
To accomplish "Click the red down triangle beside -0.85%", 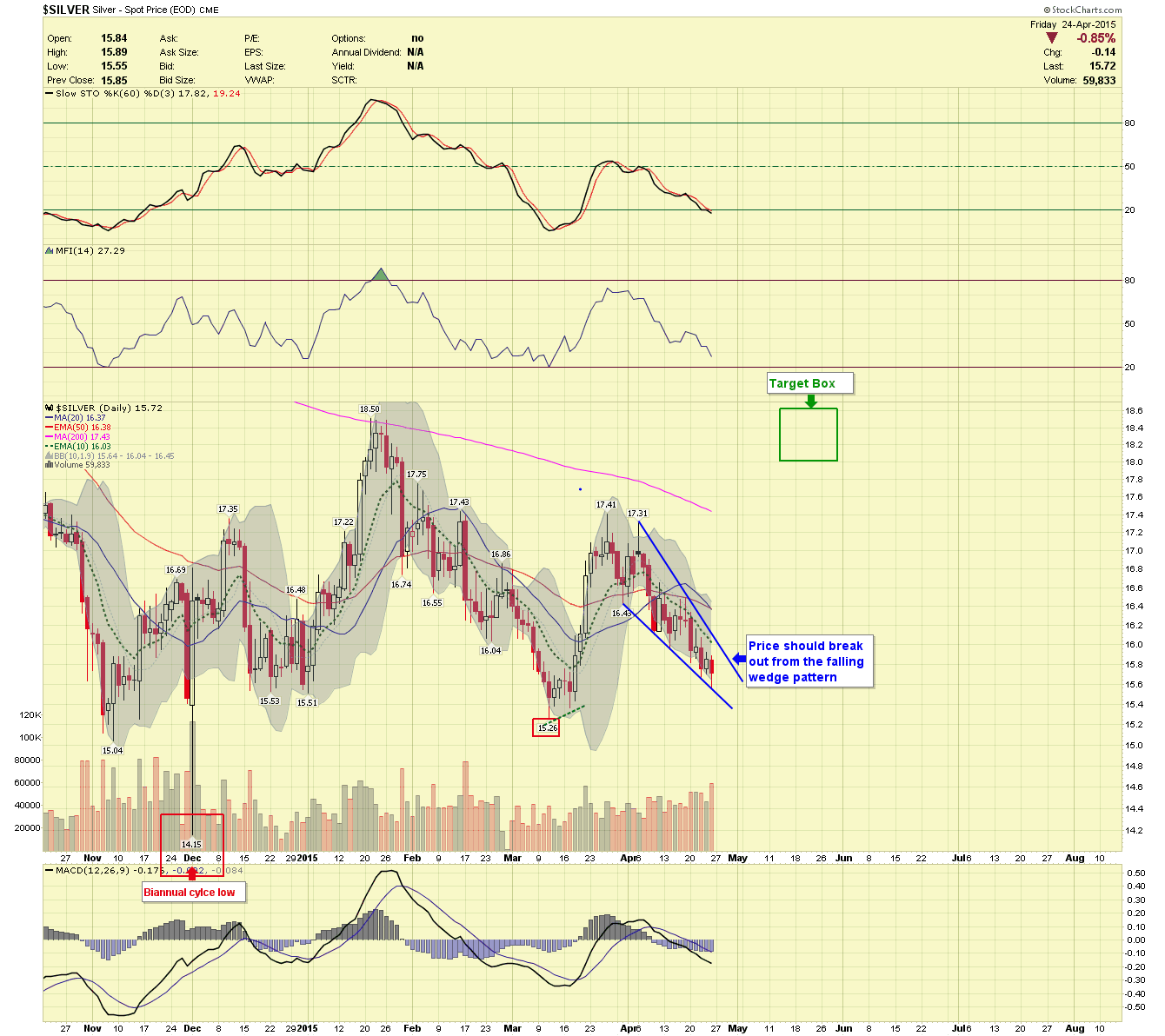I will tap(1052, 38).
